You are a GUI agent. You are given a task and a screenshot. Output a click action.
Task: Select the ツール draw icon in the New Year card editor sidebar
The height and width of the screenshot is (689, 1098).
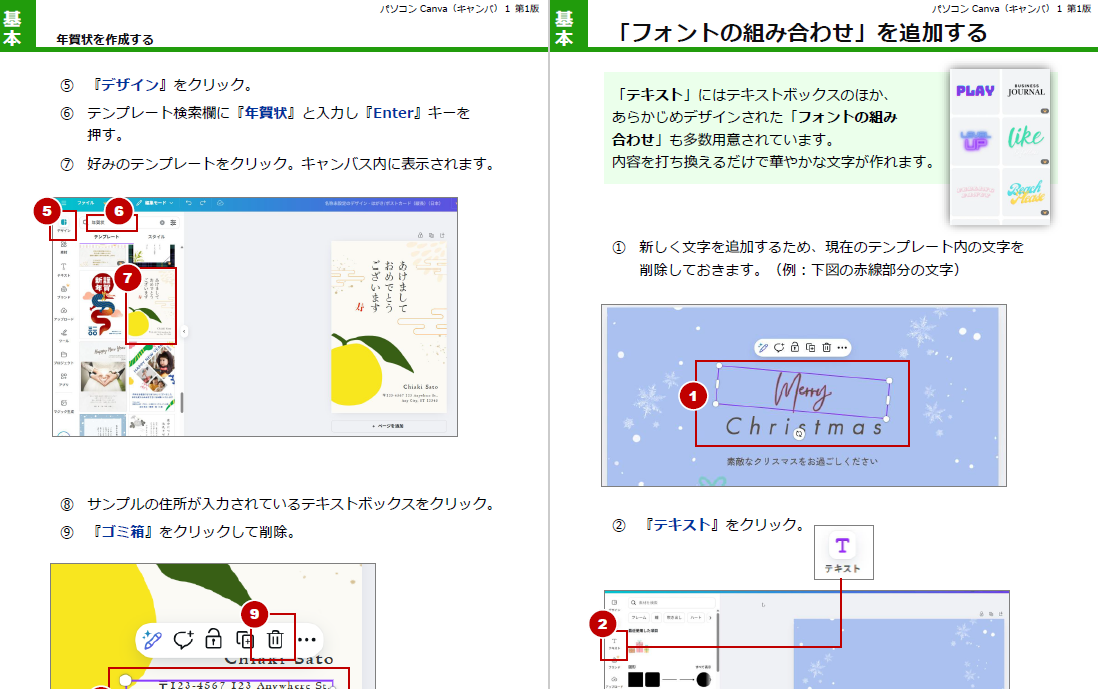point(63,335)
